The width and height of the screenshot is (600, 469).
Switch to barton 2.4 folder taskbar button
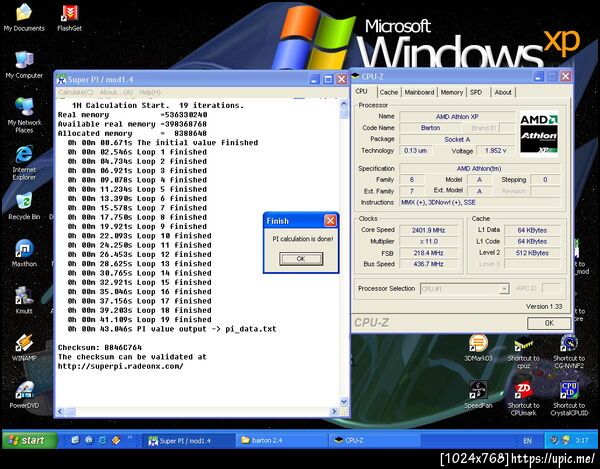pos(282,441)
